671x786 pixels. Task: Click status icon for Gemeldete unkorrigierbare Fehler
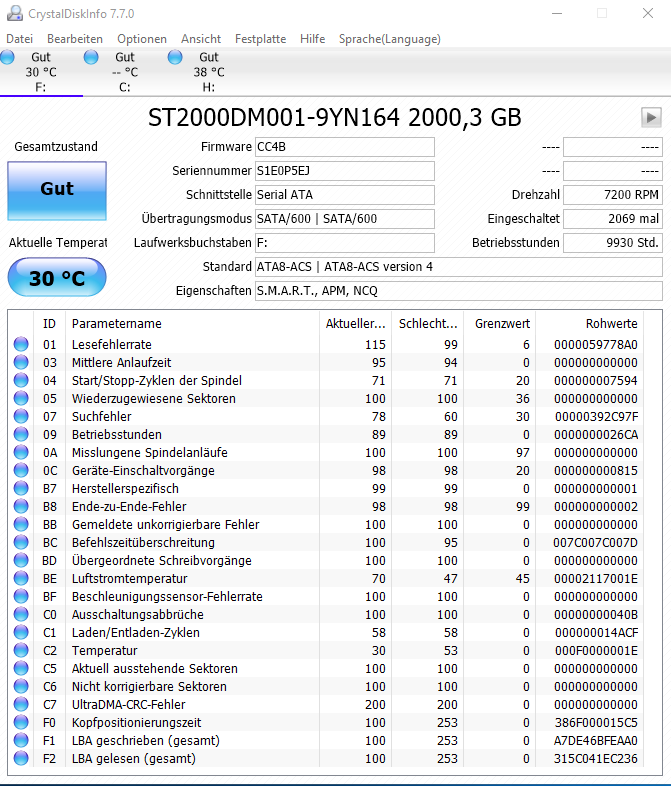click(x=21, y=525)
